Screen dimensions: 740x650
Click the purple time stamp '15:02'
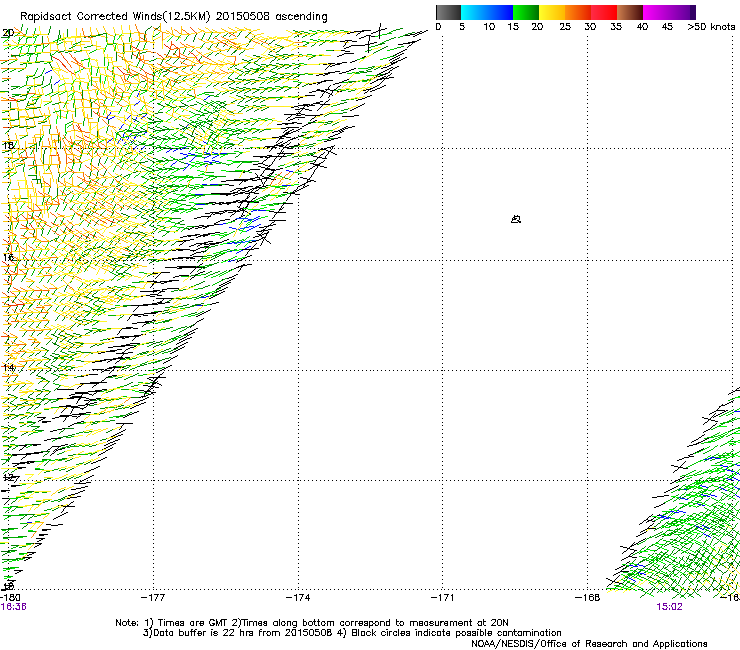click(669, 607)
